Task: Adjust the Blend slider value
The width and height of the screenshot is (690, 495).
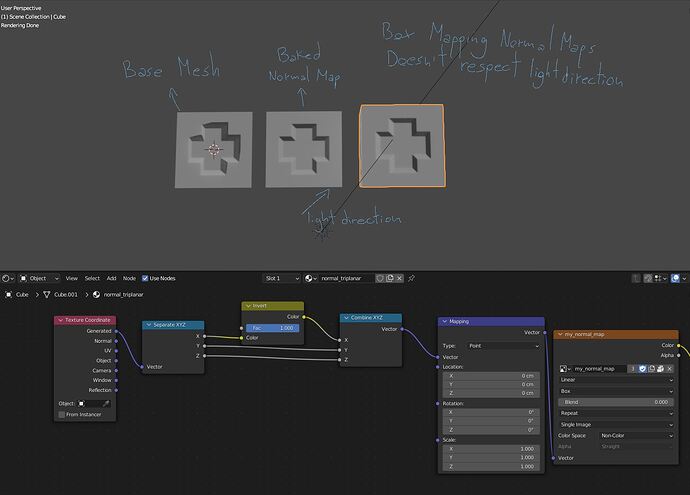Action: coord(617,402)
